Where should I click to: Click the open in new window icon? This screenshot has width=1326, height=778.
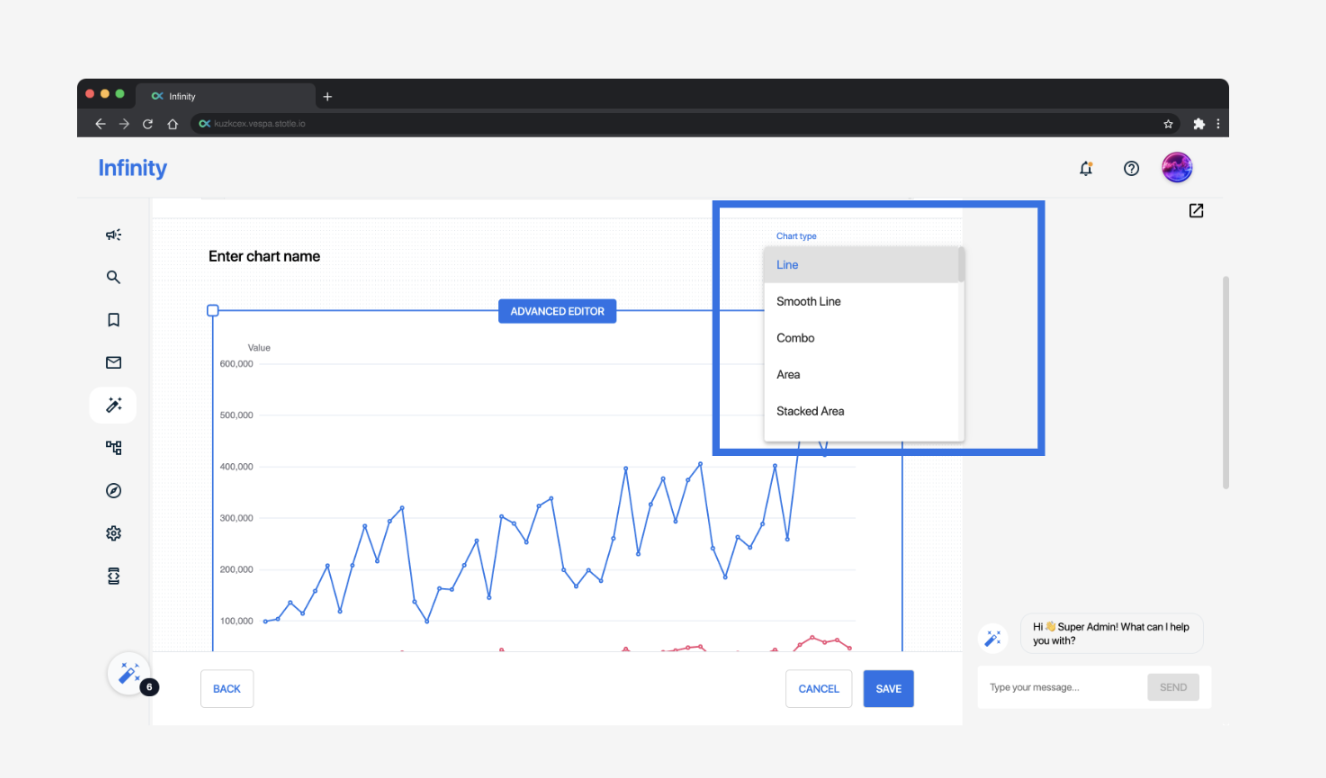pos(1196,211)
